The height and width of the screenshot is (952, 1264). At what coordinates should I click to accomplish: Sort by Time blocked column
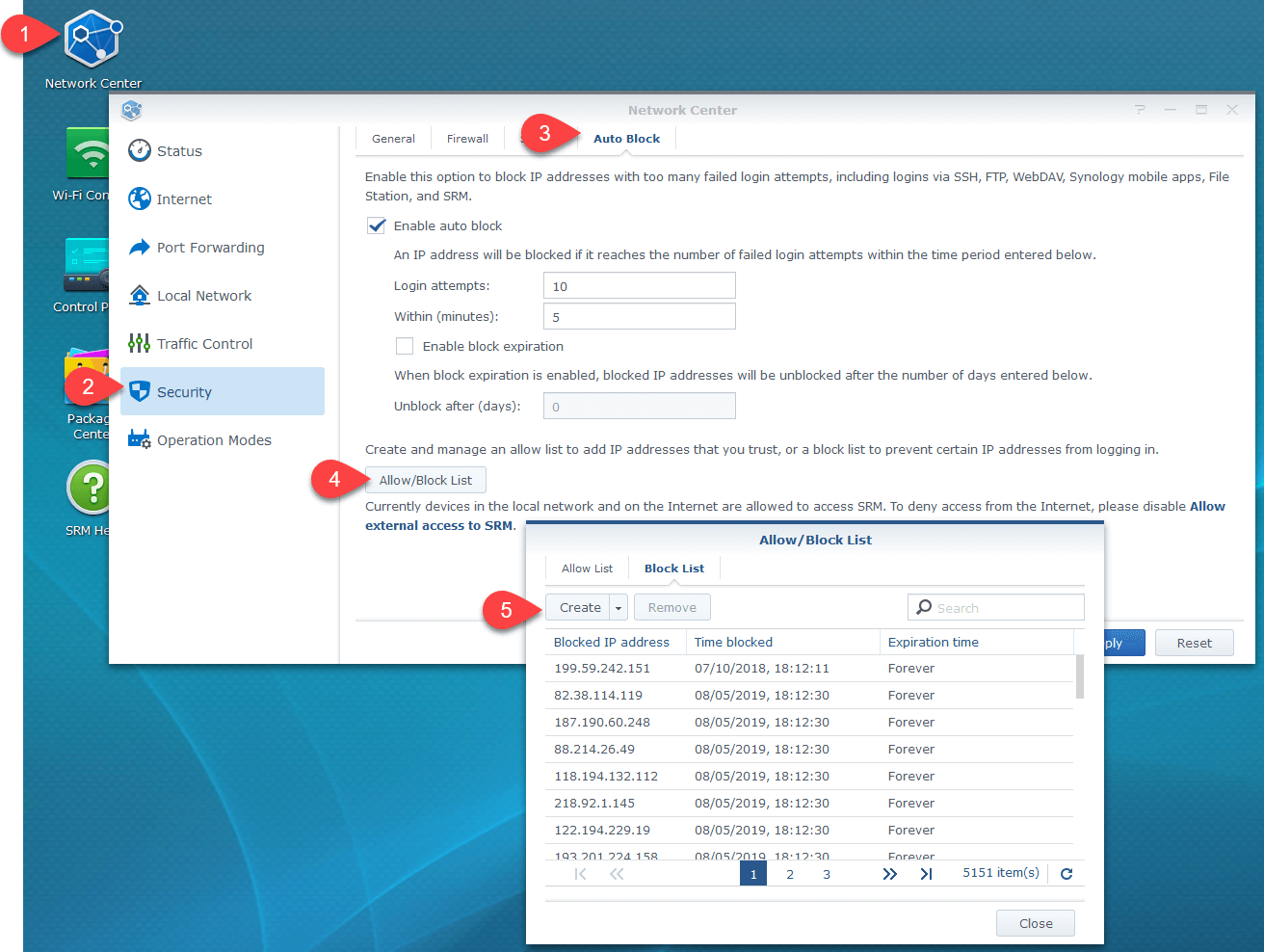[x=782, y=642]
